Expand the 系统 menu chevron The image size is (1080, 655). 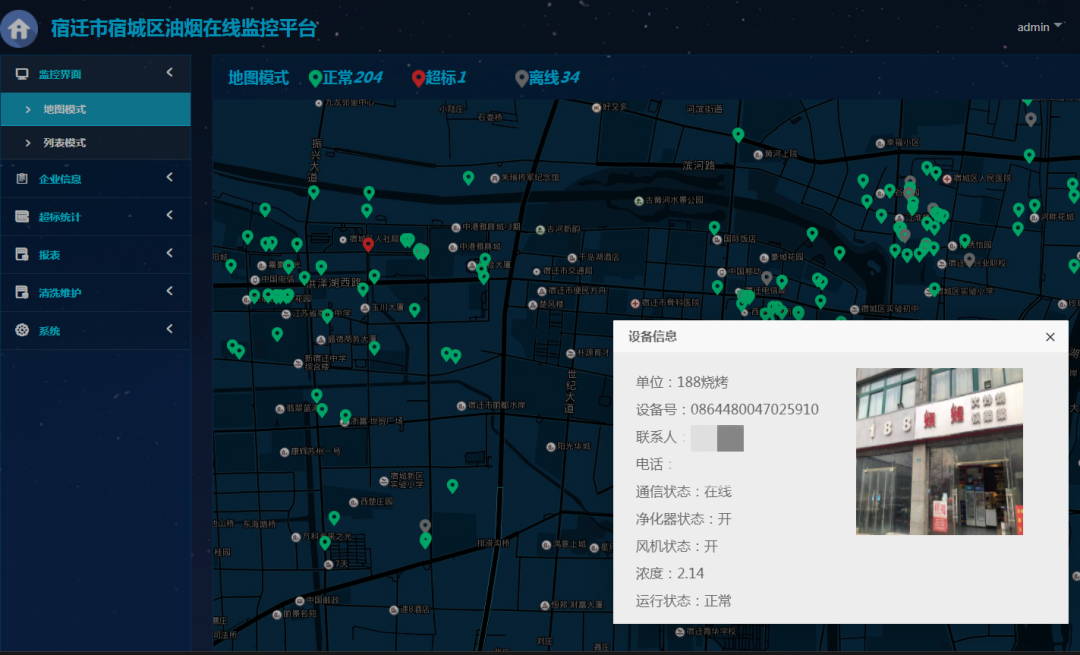[169, 329]
